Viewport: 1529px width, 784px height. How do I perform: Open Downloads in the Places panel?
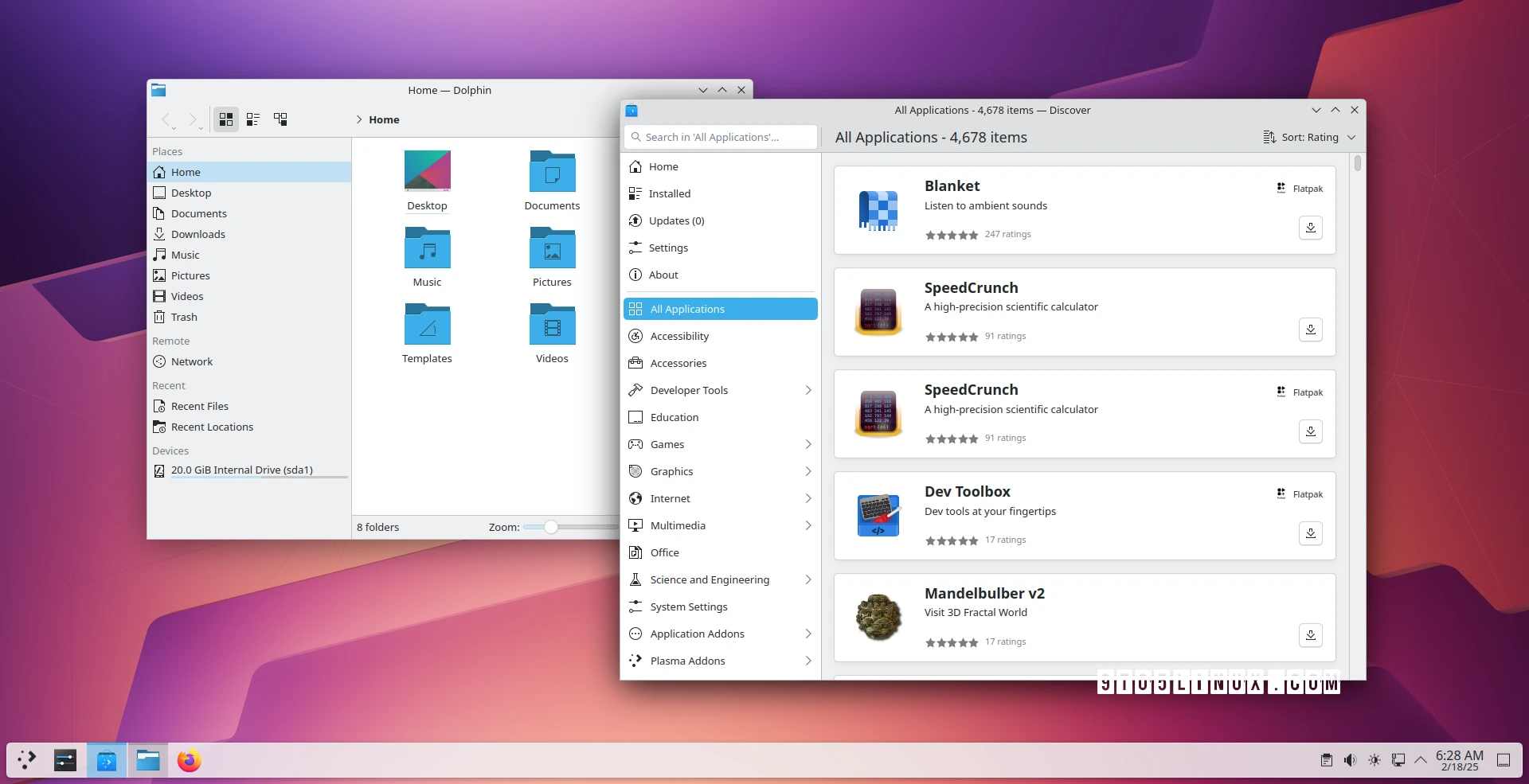click(x=197, y=234)
